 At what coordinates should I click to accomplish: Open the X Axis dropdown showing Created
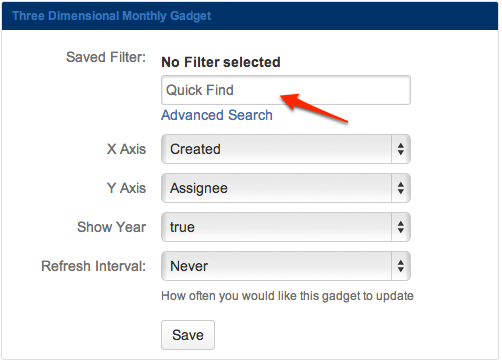[286, 149]
